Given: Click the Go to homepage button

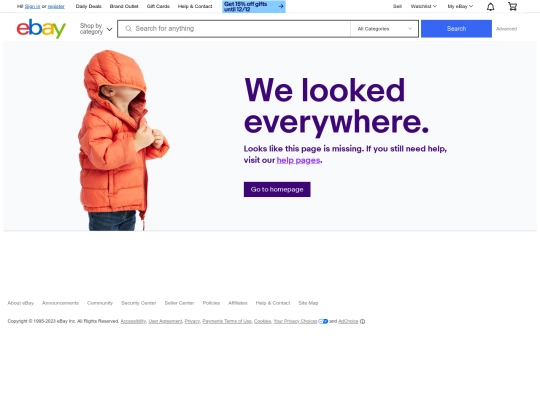Looking at the screenshot, I should click(x=277, y=189).
